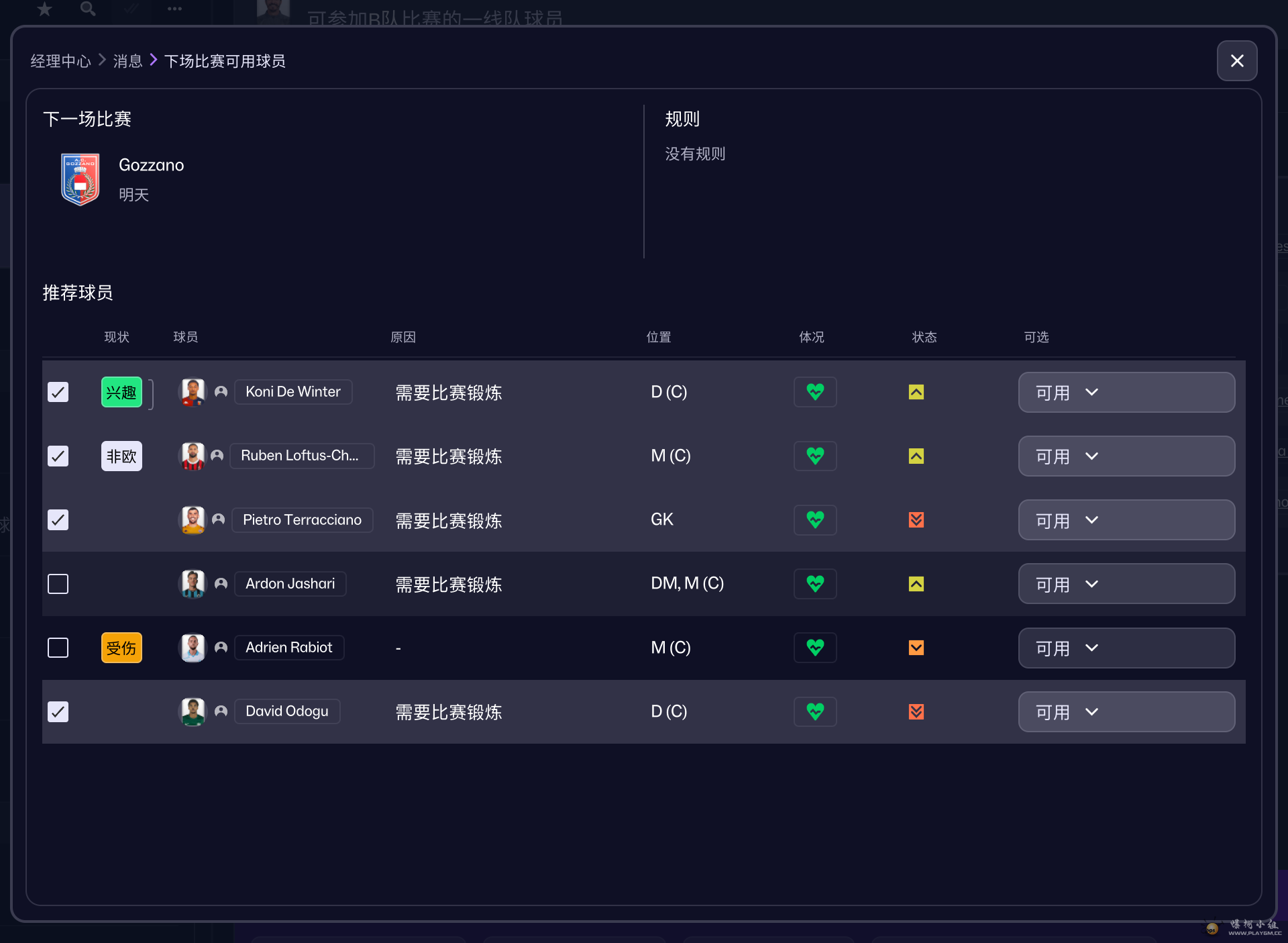This screenshot has height=943, width=1288.
Task: Click Ruben Loftus-Cheek's yellow status arrow icon
Action: coord(916,456)
